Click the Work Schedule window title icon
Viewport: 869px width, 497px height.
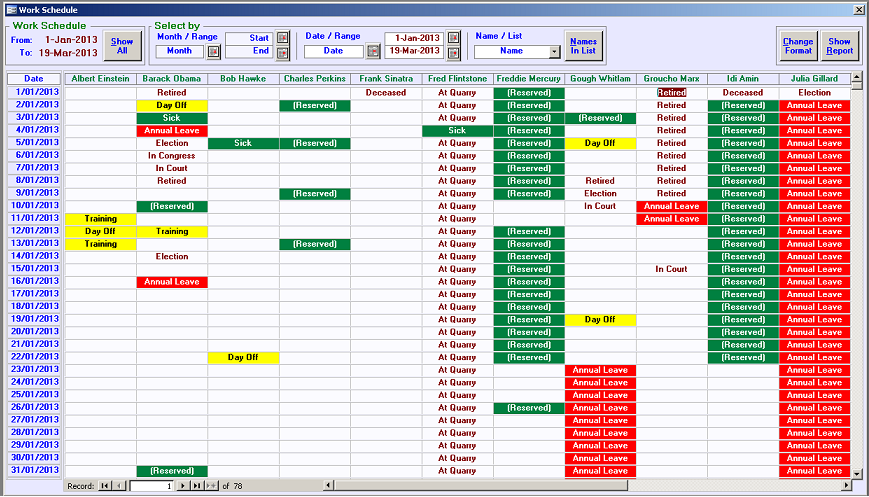[x=11, y=9]
